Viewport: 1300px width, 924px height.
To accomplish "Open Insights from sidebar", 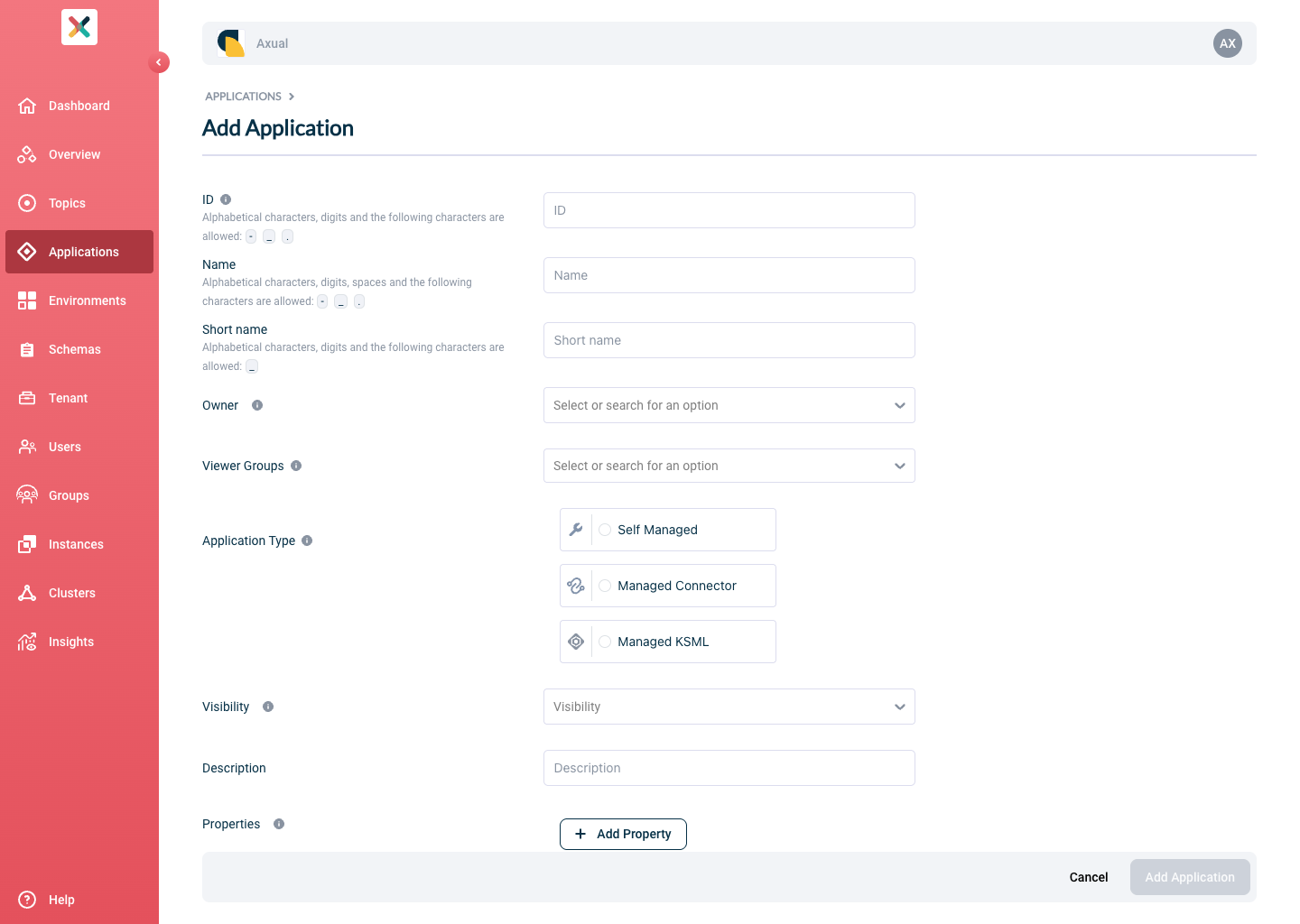I will (x=79, y=642).
